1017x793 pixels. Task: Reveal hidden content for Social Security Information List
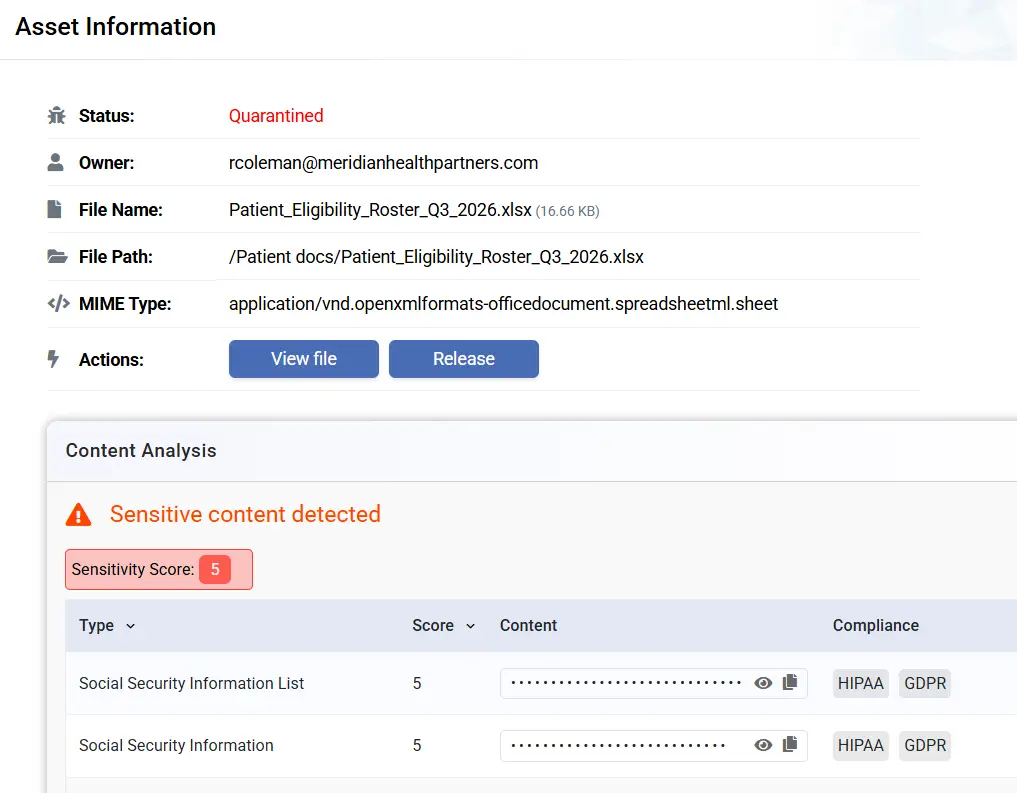click(763, 683)
